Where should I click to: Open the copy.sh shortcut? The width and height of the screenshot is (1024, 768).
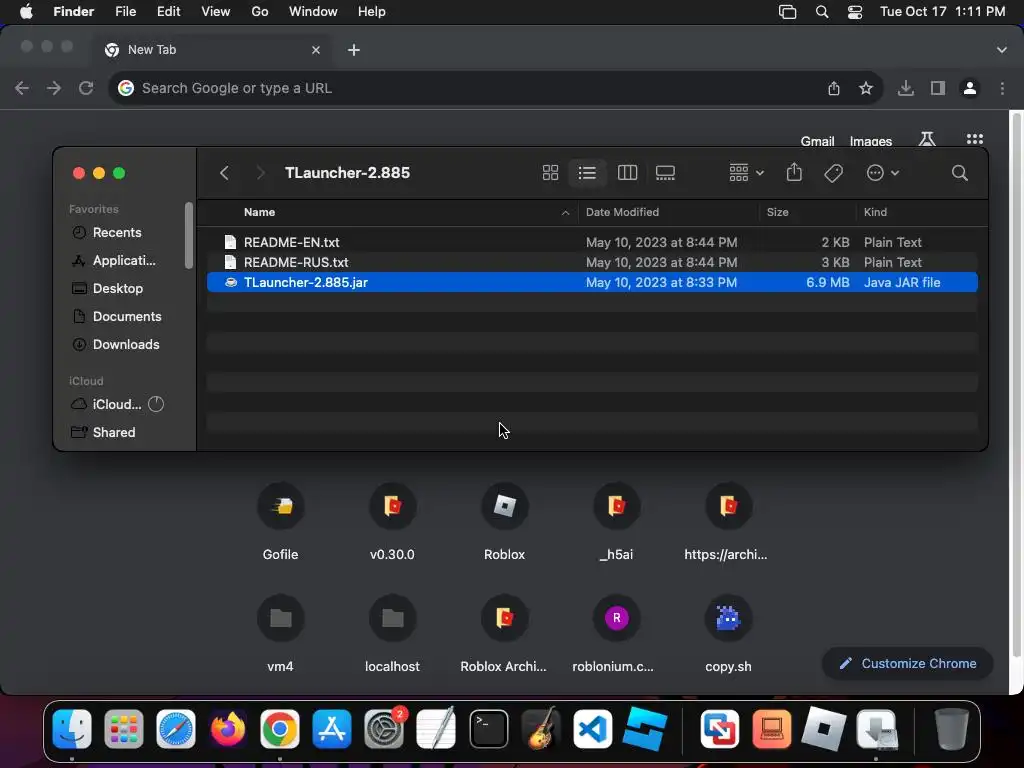click(x=728, y=634)
